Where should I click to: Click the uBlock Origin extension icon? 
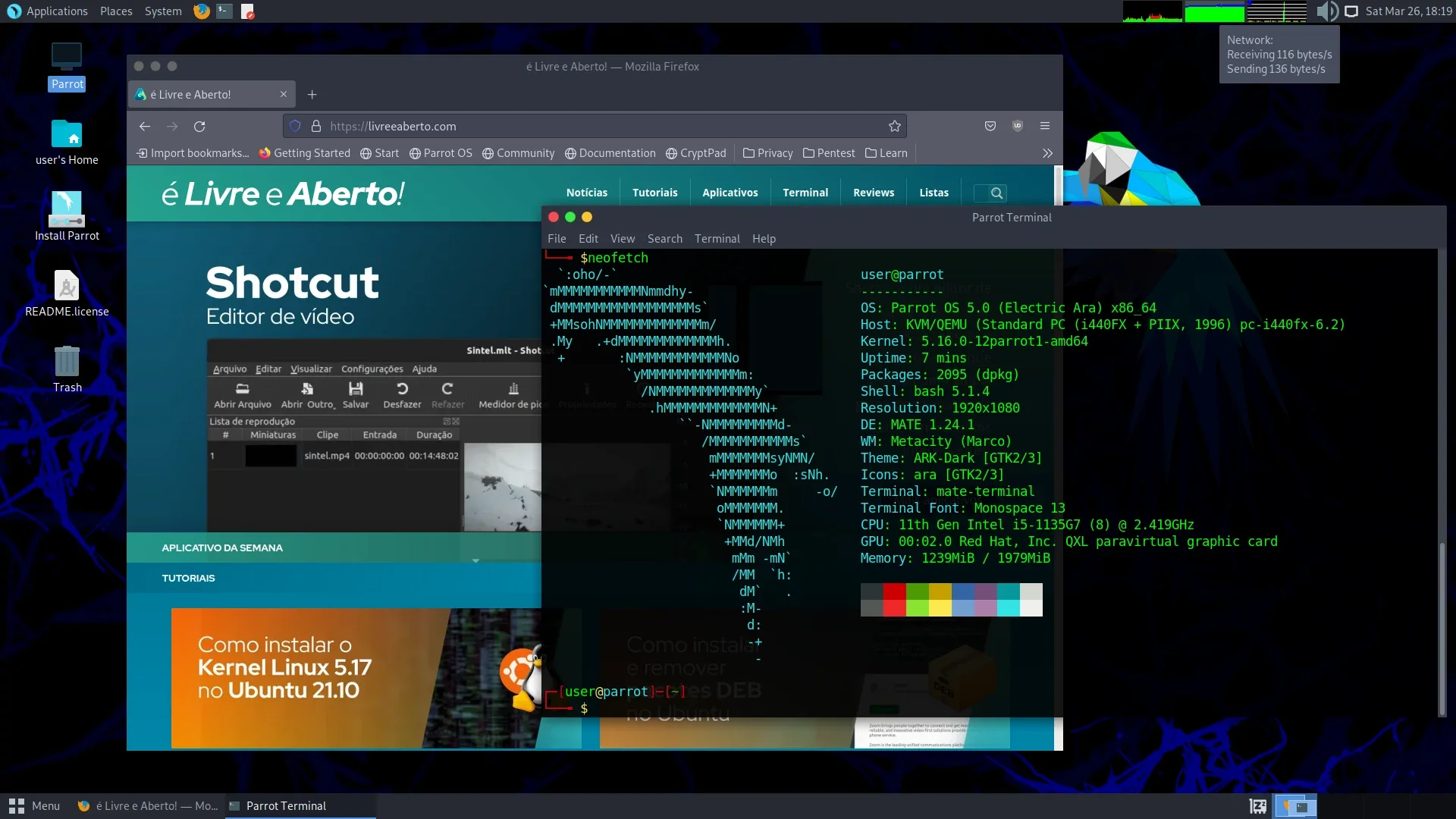click(1018, 126)
